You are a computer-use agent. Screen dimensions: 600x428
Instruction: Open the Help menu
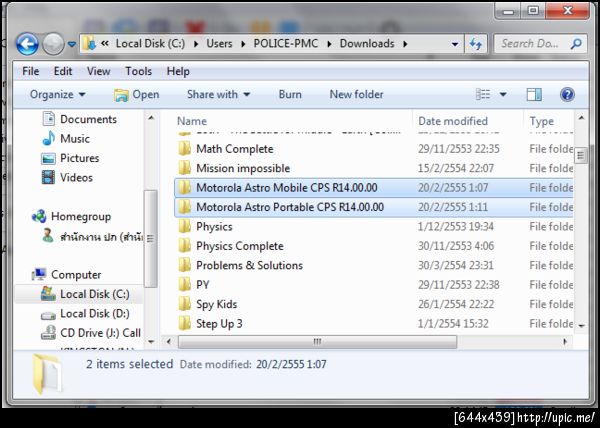tap(178, 71)
